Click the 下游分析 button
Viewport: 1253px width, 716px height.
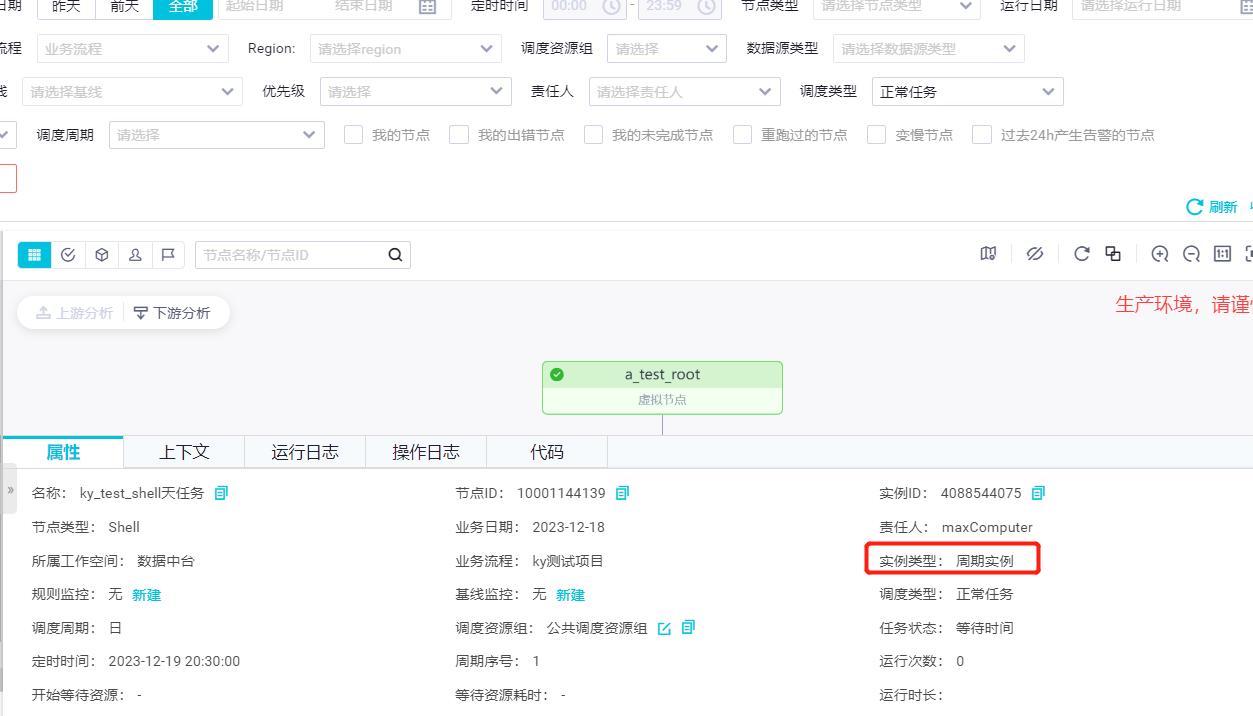(172, 313)
